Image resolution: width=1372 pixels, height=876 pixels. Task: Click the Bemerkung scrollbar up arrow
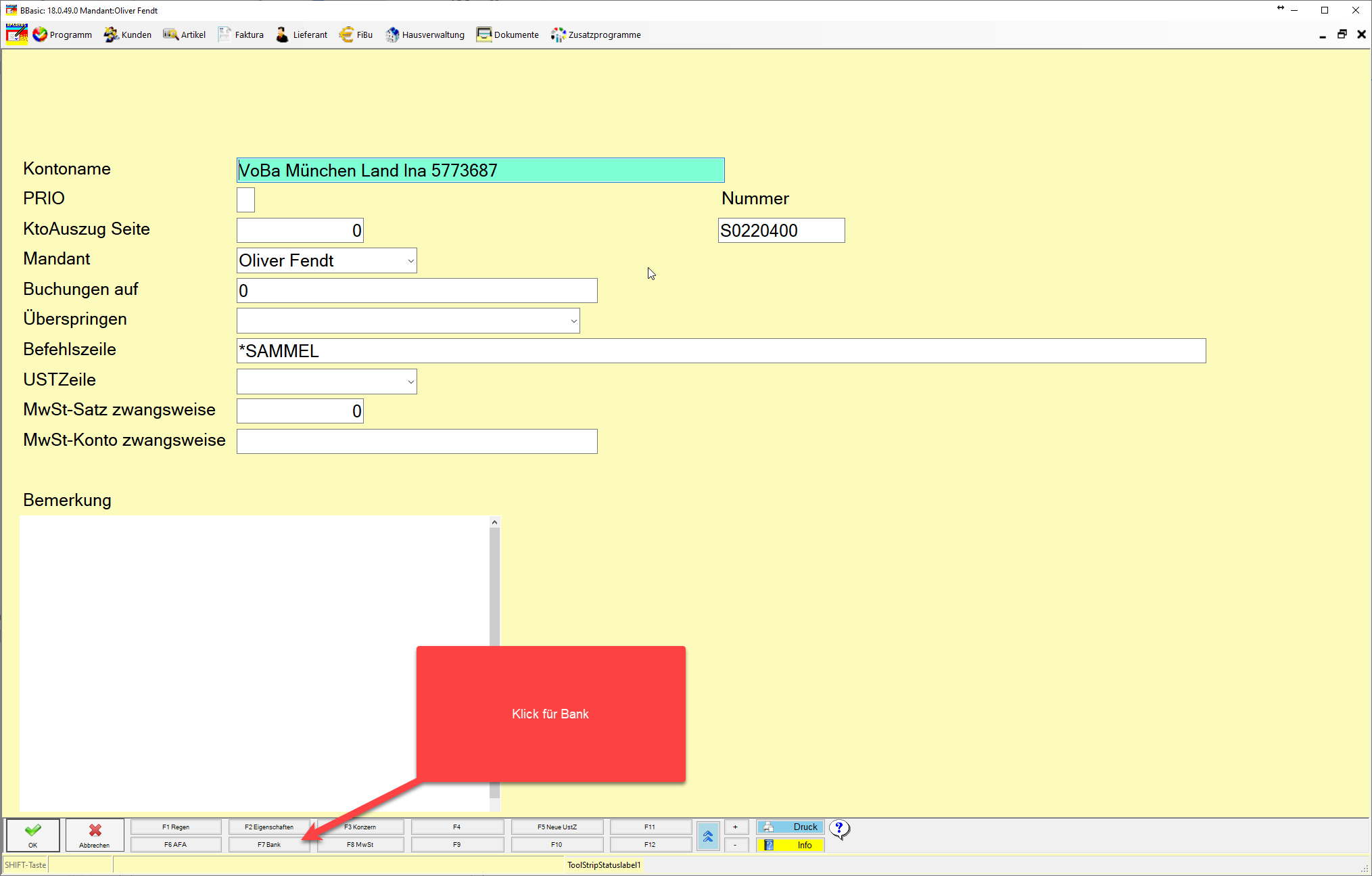click(494, 522)
